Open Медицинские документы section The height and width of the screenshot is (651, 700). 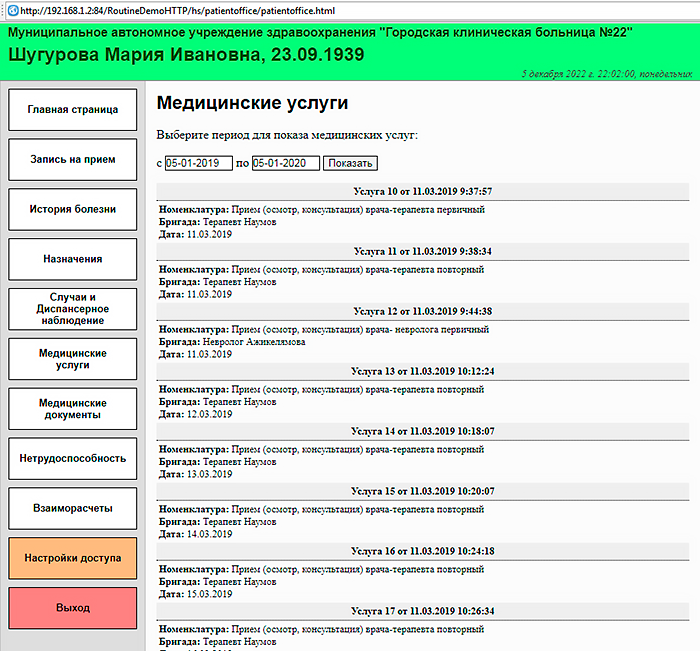[x=73, y=409]
